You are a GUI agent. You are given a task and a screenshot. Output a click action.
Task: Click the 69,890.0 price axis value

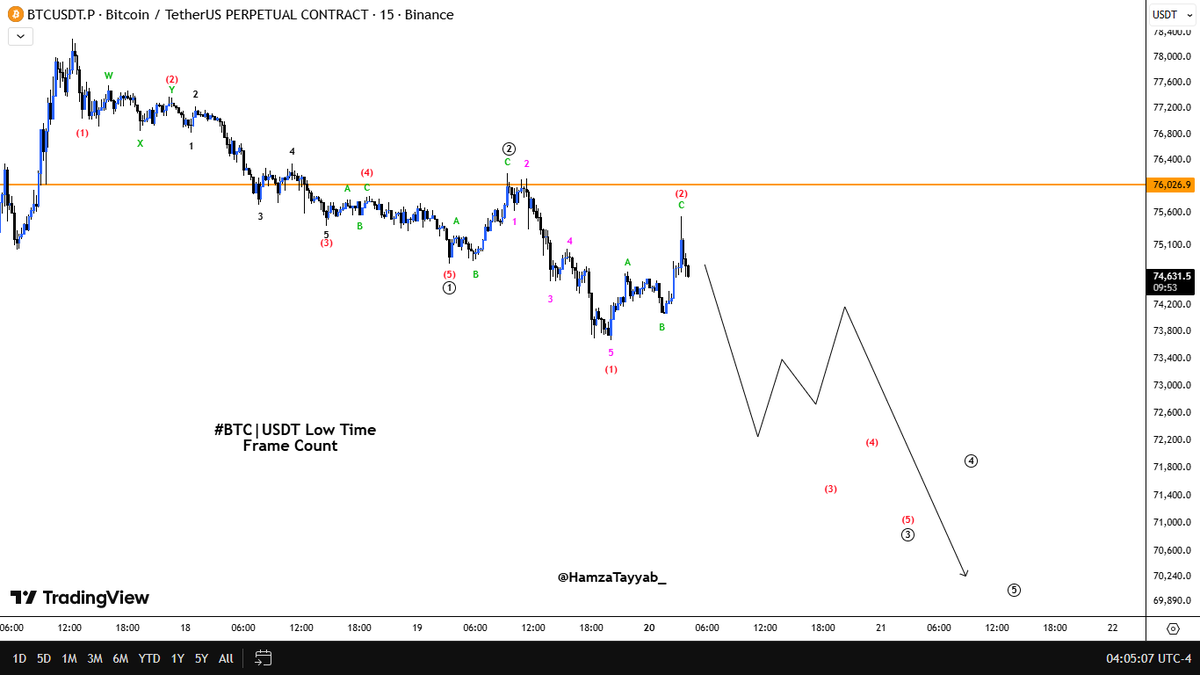(x=1170, y=601)
